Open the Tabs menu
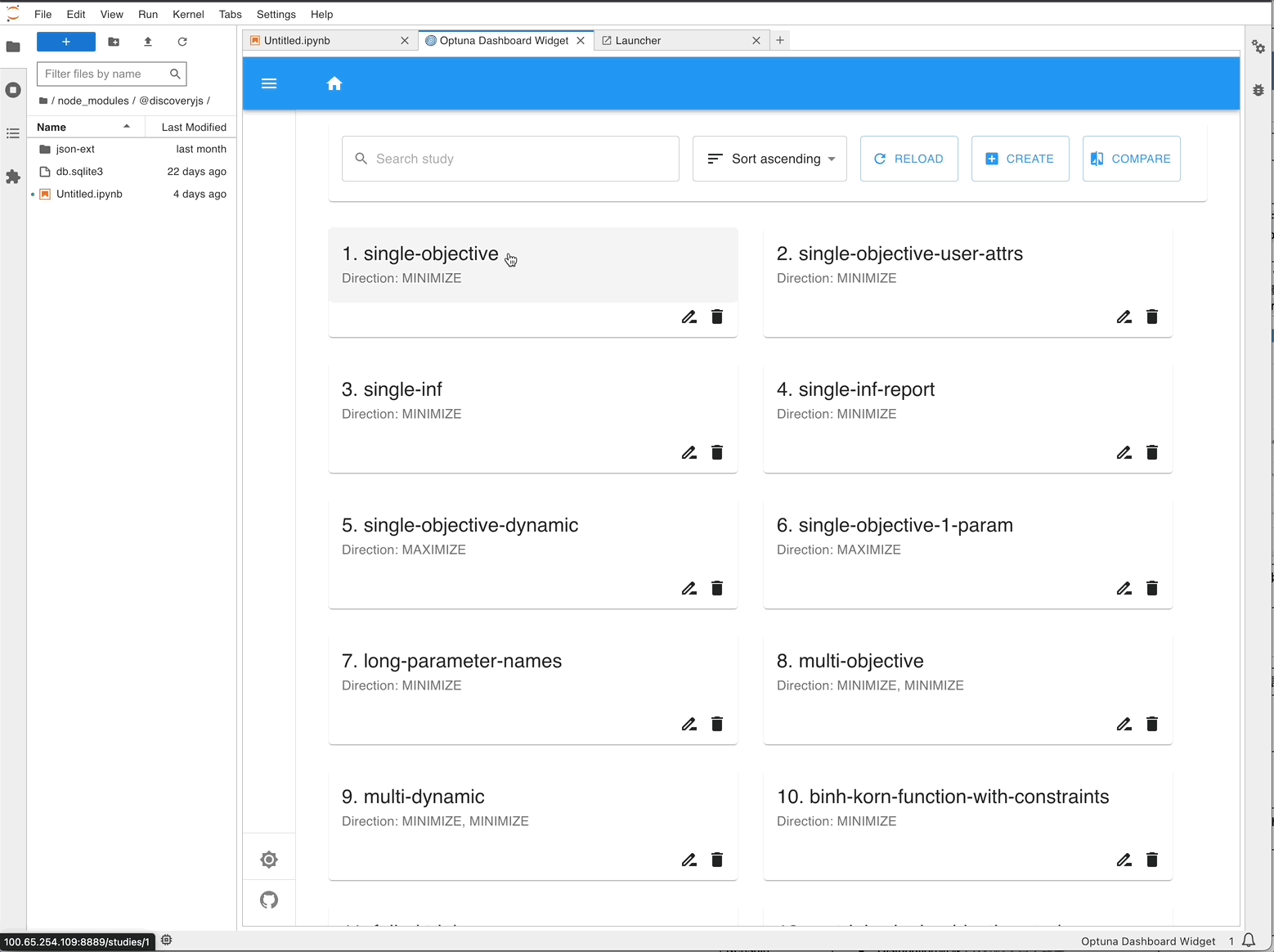This screenshot has width=1274, height=952. tap(231, 14)
